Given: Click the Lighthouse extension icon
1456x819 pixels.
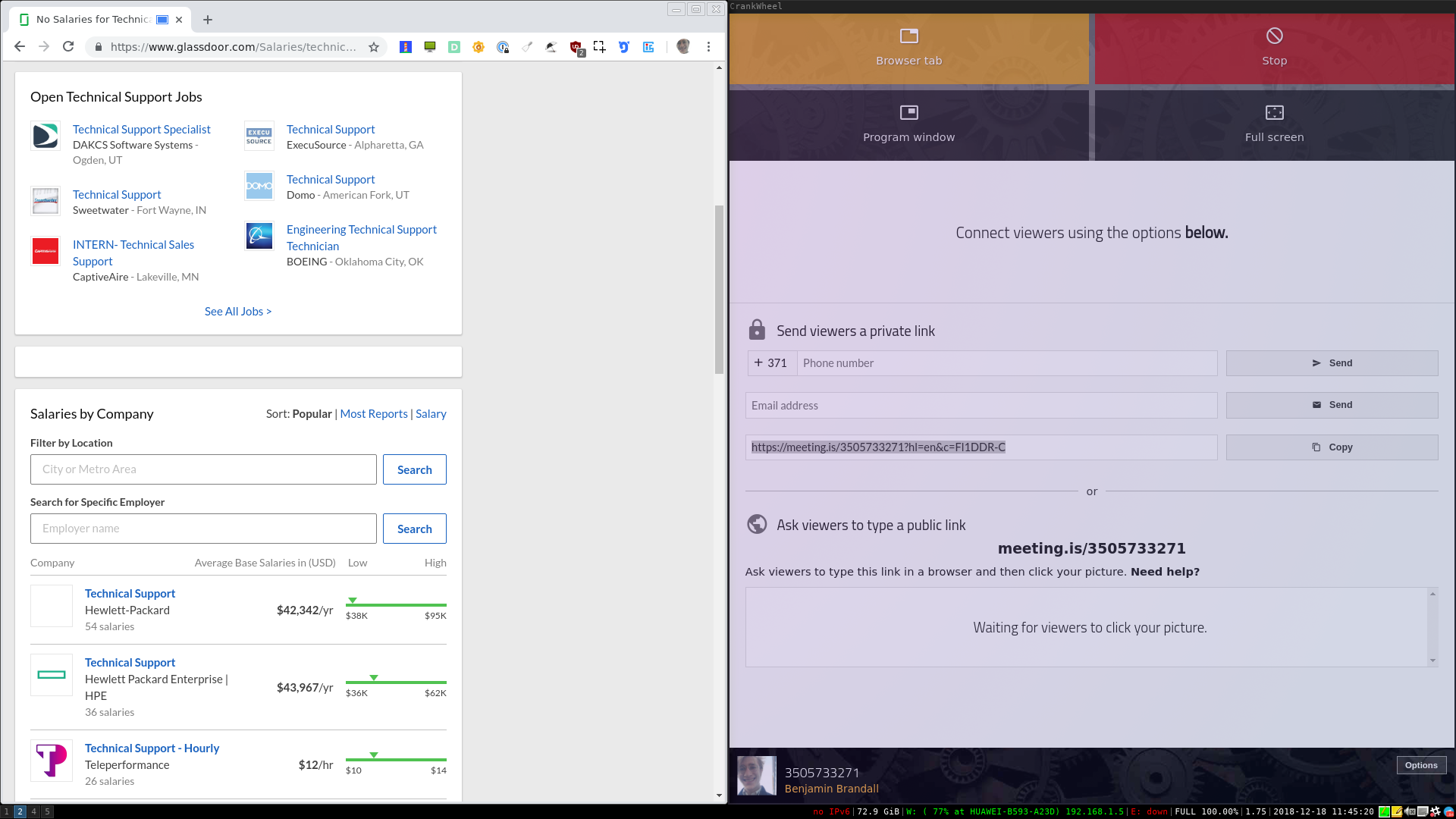Looking at the screenshot, I should point(406,47).
